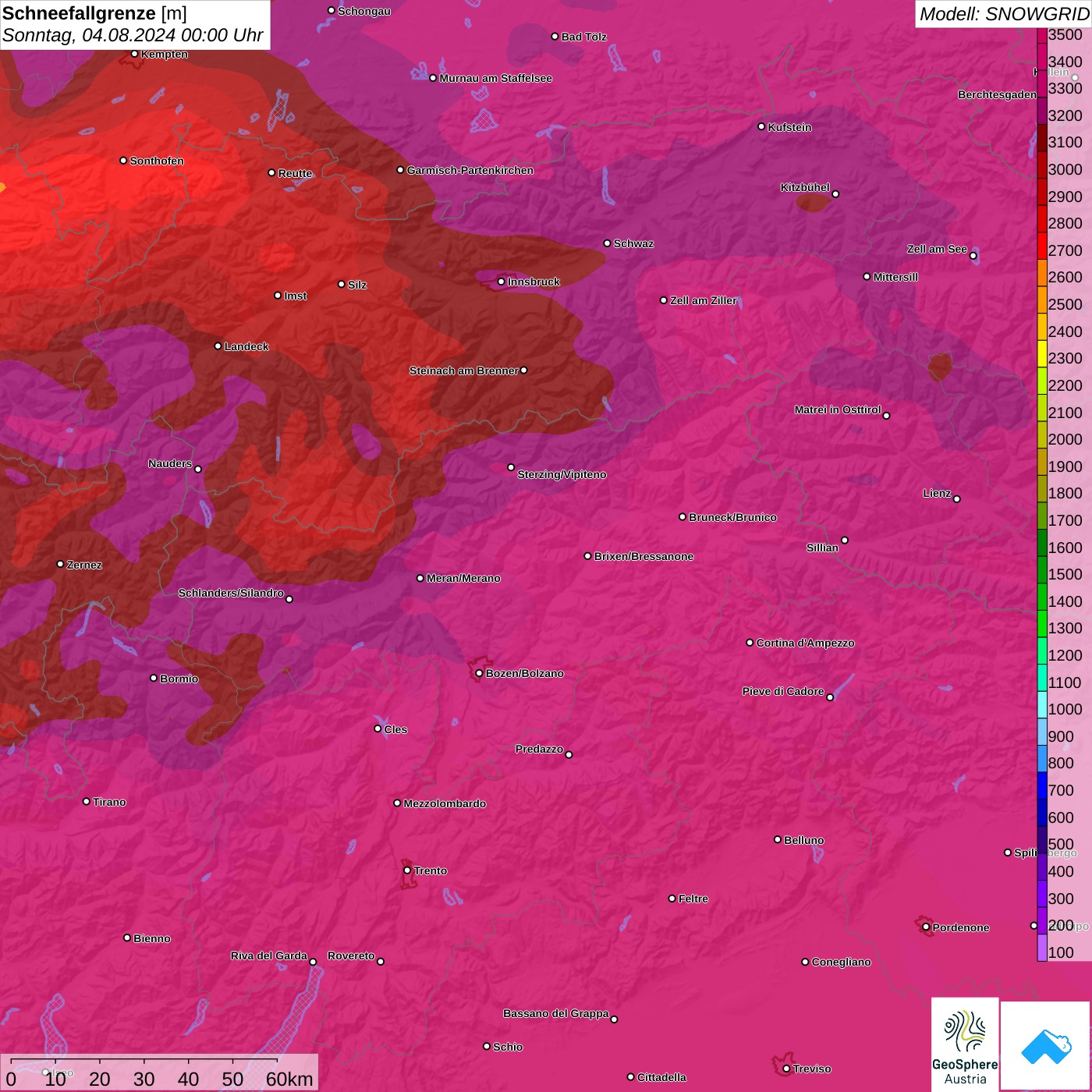
Task: Click the Tirano town marker
Action: click(x=86, y=802)
